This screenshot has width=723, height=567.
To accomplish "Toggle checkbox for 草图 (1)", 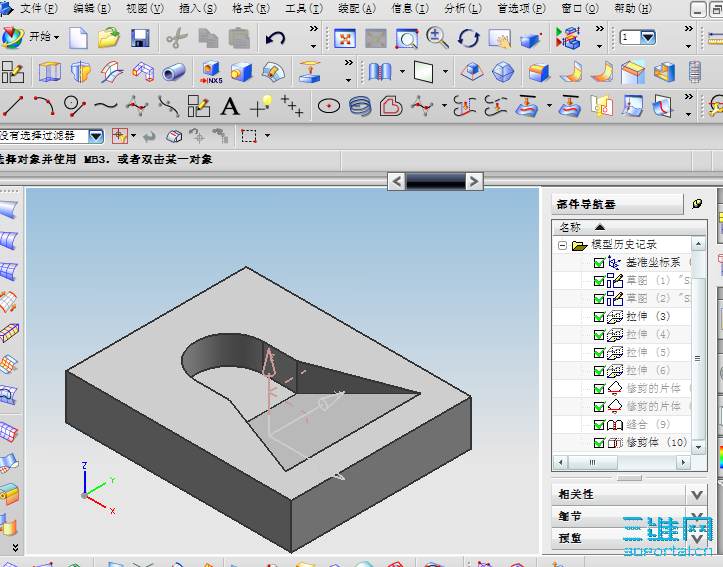I will click(x=599, y=281).
